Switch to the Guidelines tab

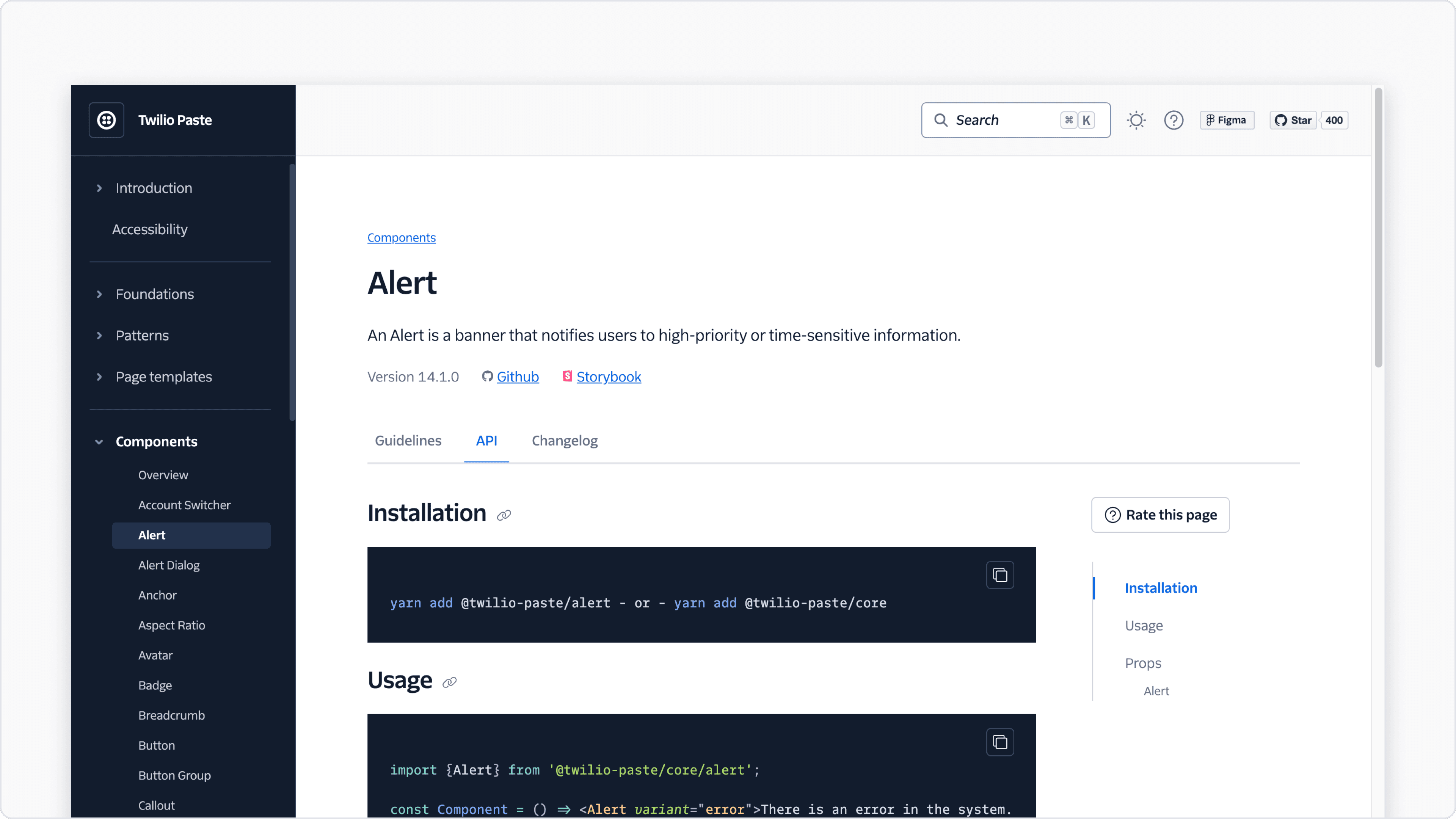point(408,441)
